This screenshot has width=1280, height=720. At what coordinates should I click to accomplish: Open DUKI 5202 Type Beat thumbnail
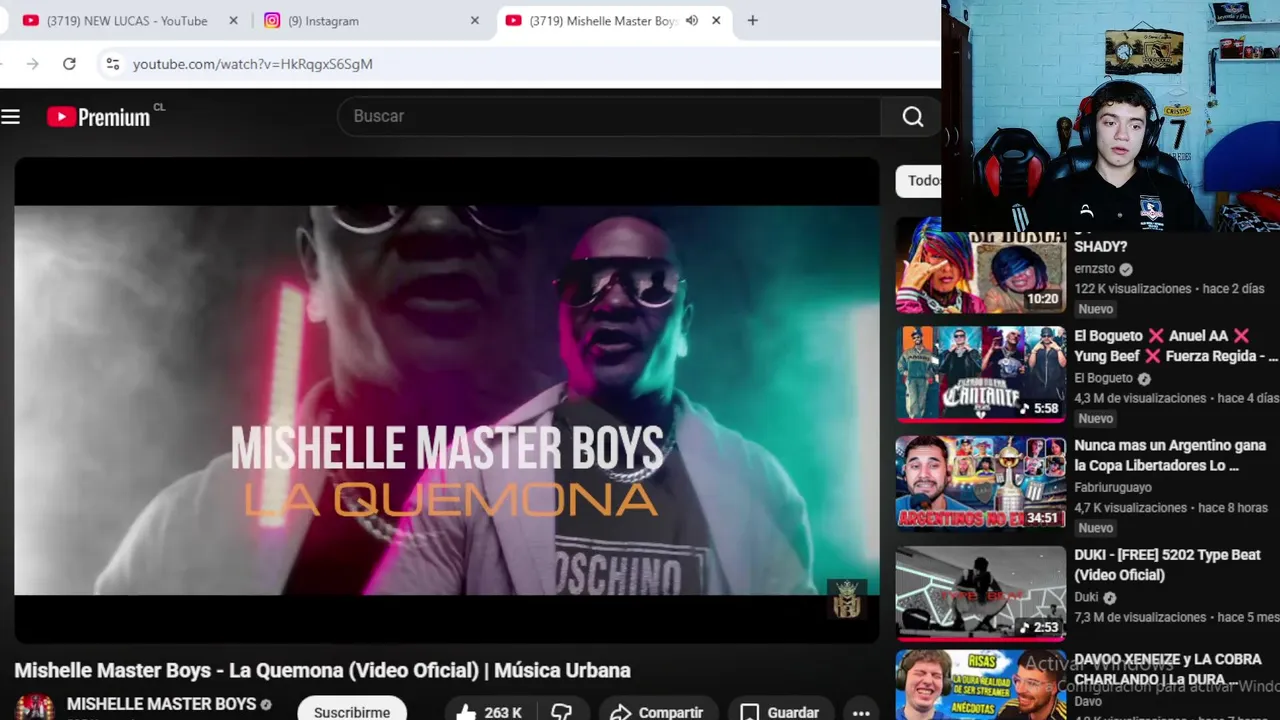pos(980,593)
